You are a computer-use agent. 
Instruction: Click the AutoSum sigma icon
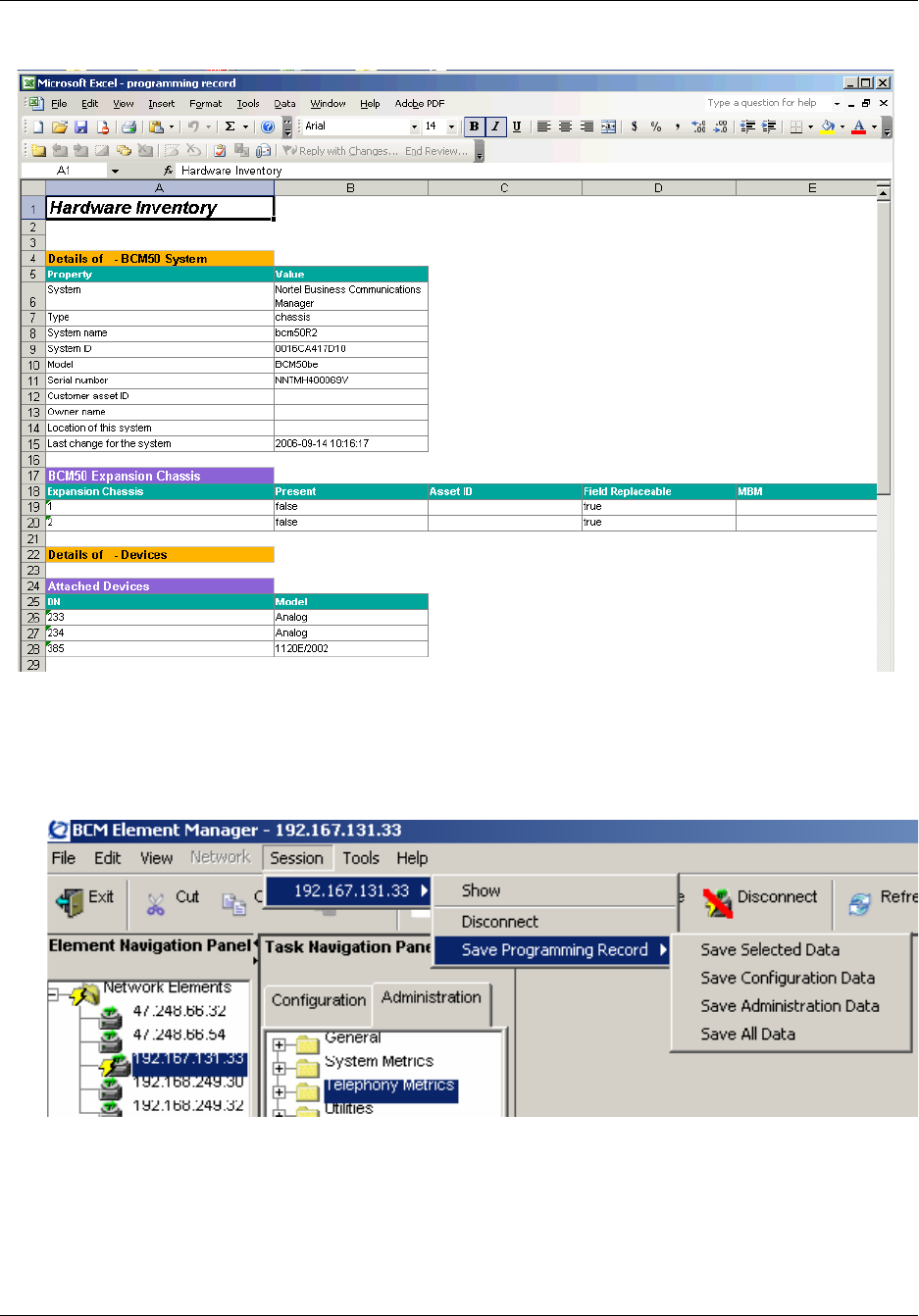230,127
